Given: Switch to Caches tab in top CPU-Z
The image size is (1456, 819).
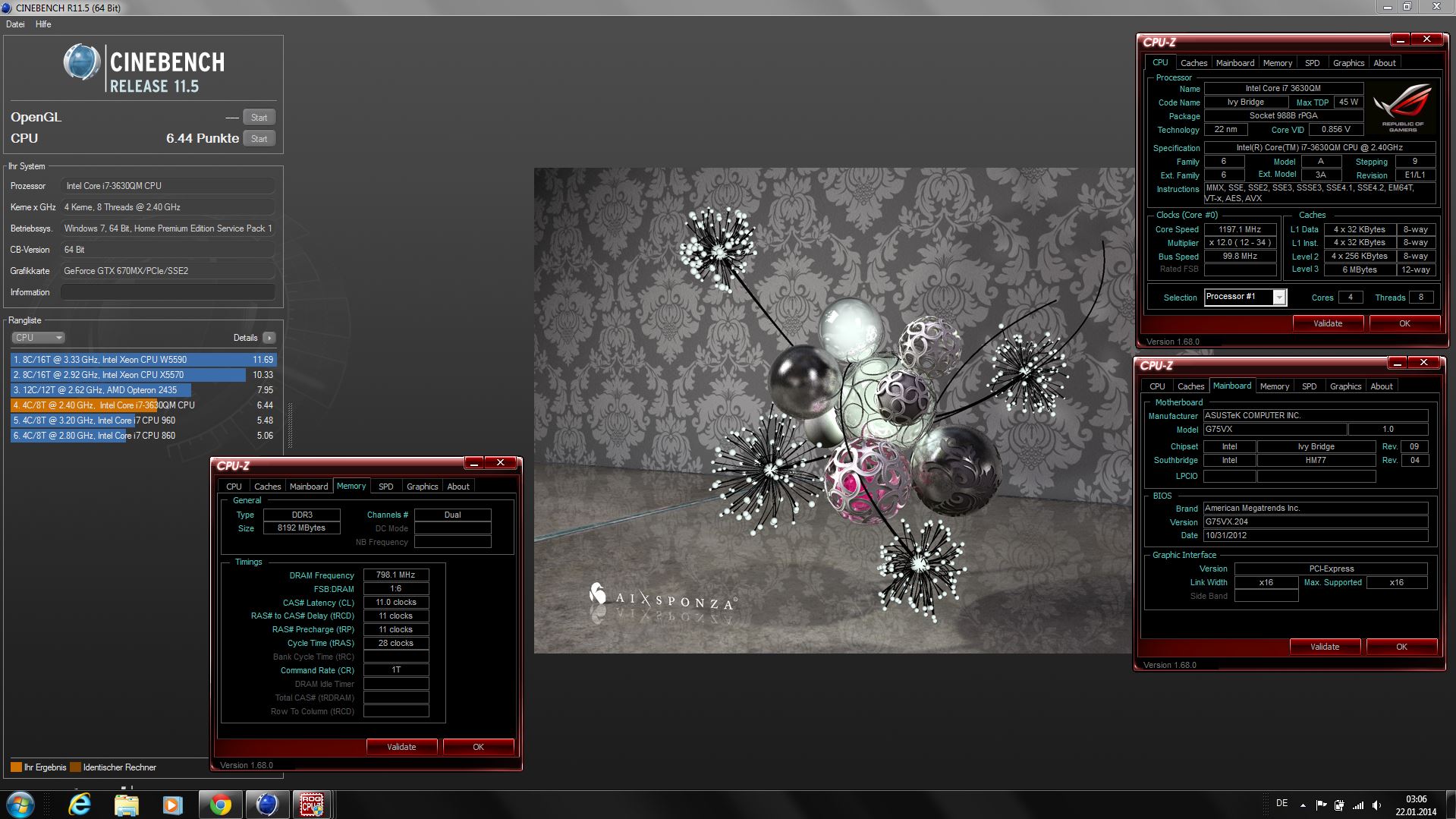Looking at the screenshot, I should tap(1193, 63).
